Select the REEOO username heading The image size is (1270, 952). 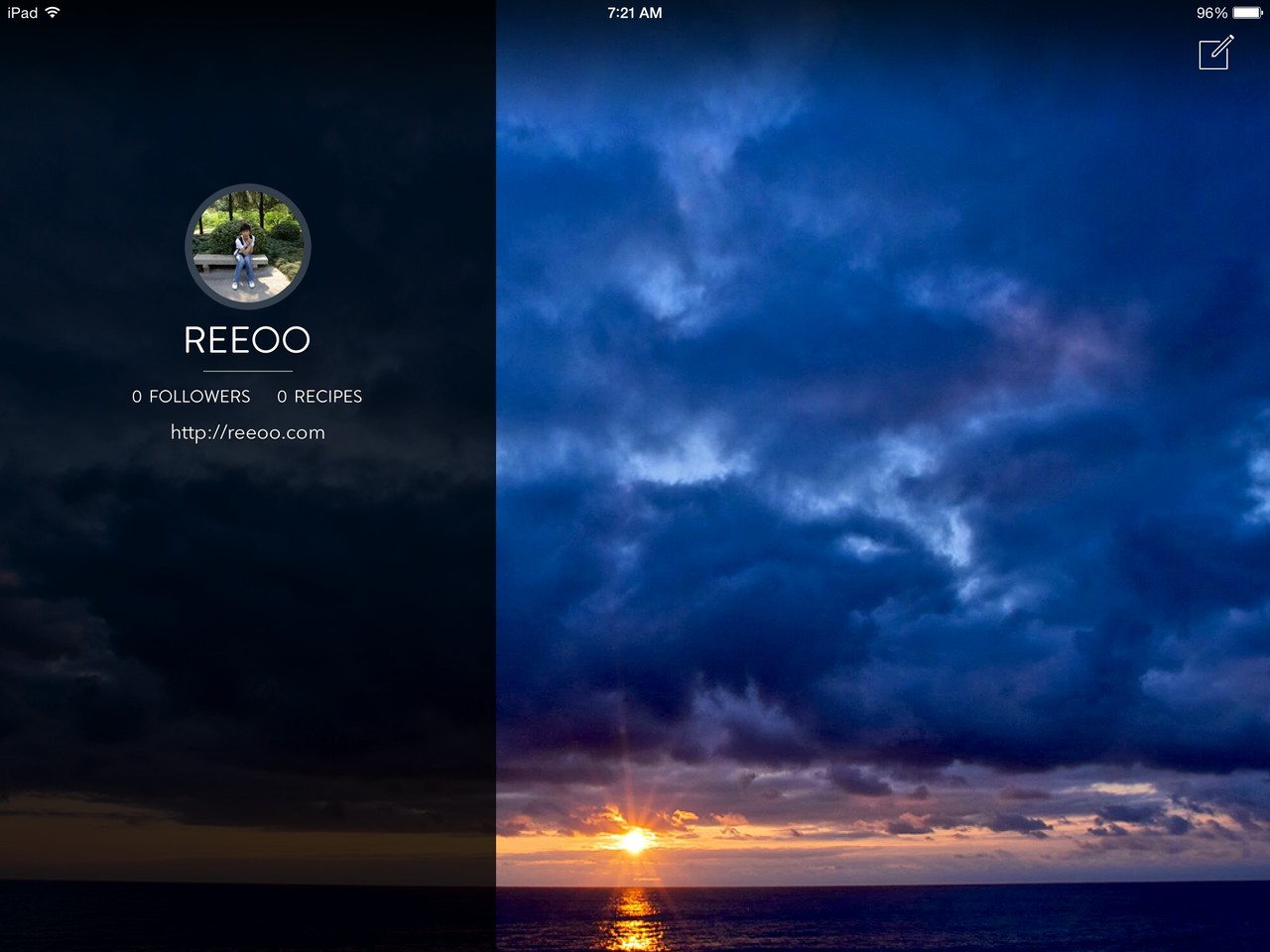pyautogui.click(x=247, y=340)
